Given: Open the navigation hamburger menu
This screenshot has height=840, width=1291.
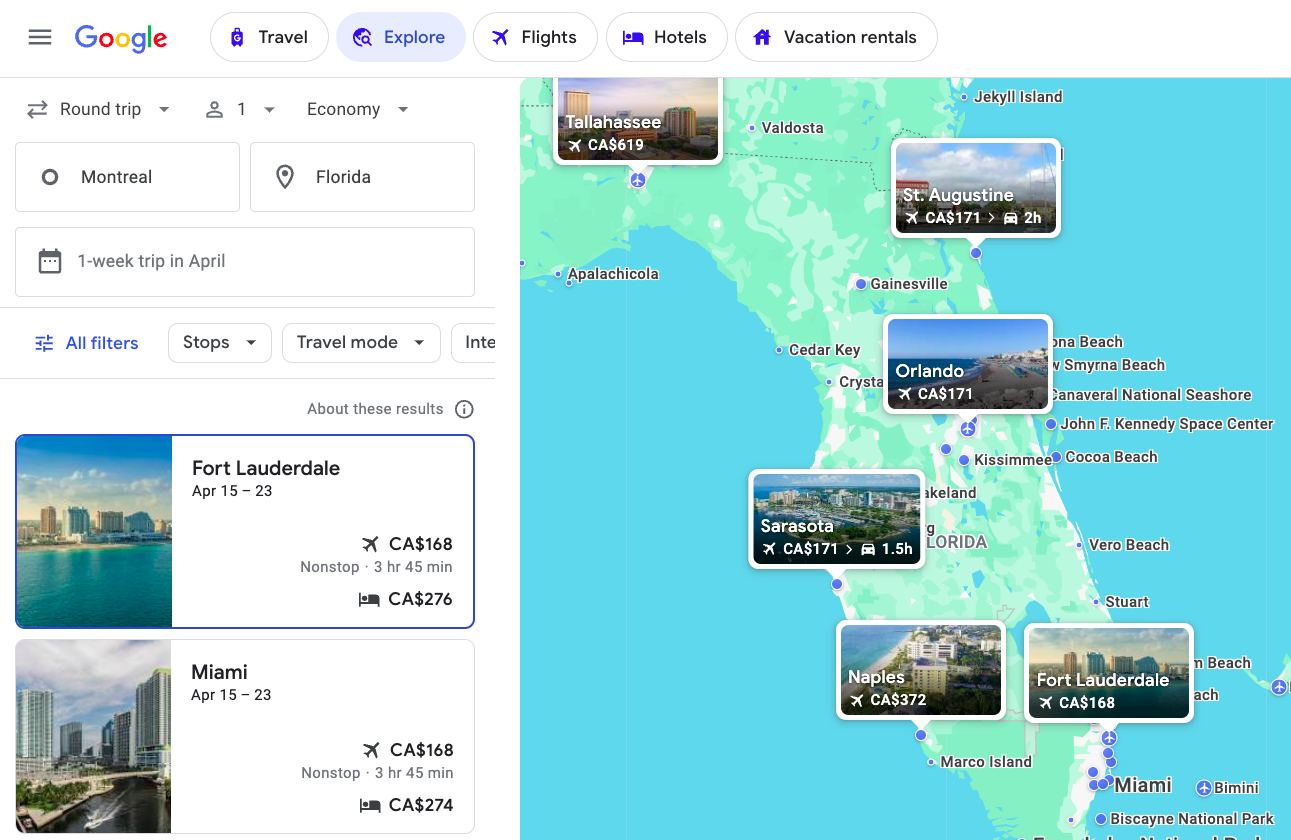Looking at the screenshot, I should pyautogui.click(x=40, y=37).
